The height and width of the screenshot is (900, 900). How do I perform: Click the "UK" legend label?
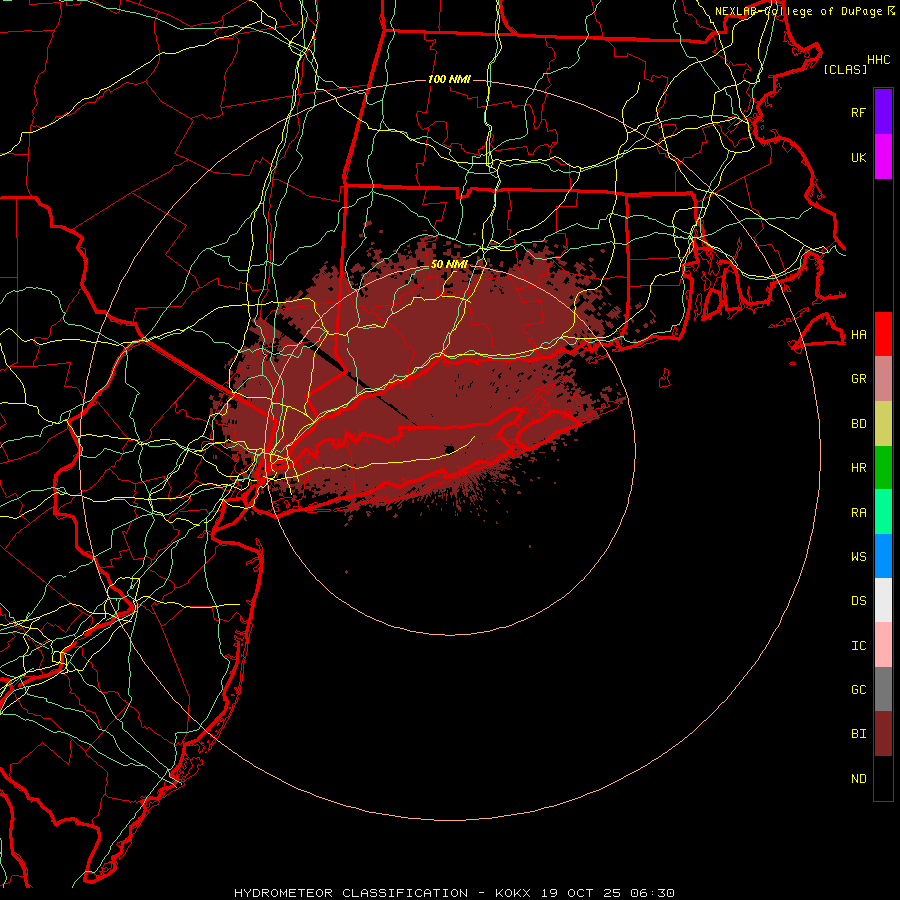click(858, 157)
